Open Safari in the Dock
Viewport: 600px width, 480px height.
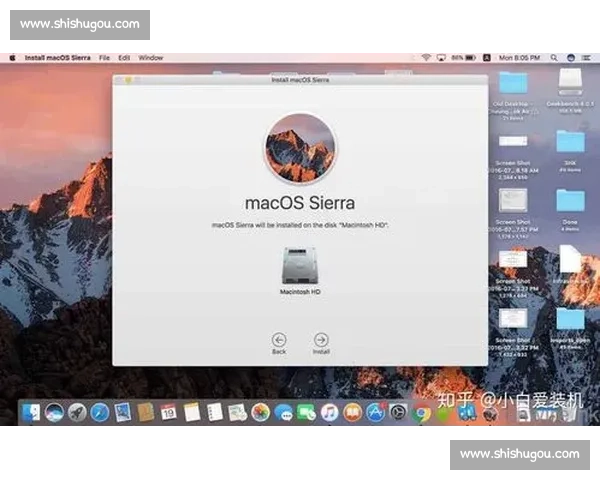(100, 412)
